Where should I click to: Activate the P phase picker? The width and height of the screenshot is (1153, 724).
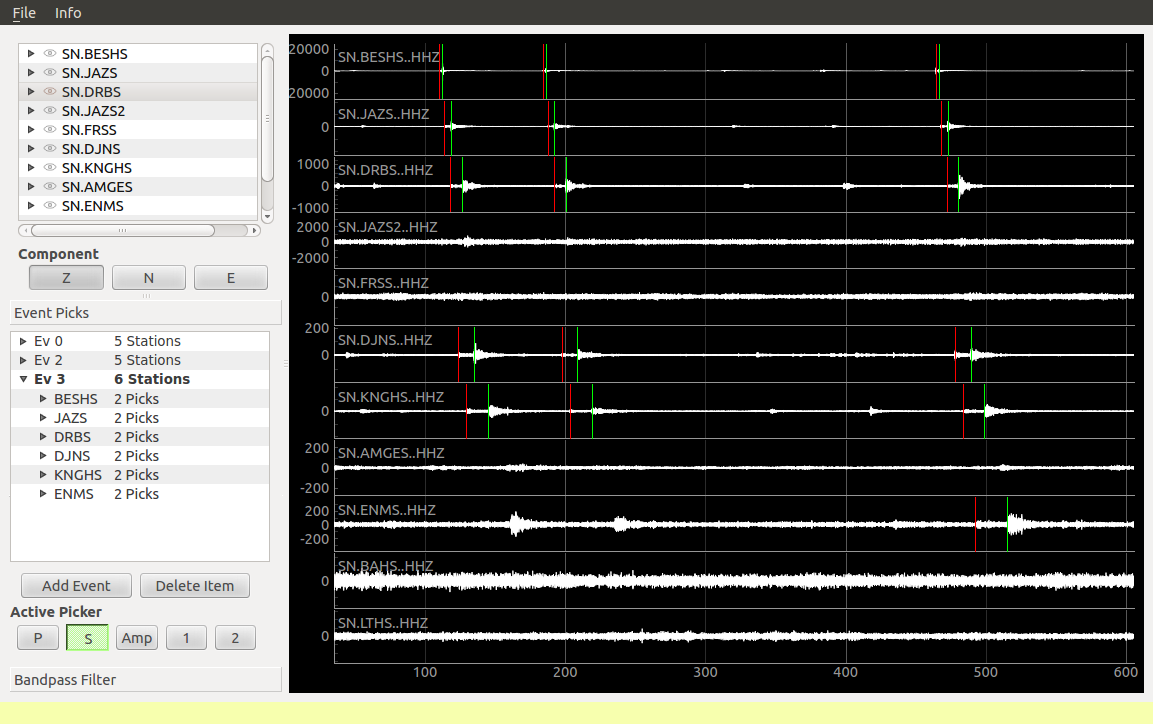[38, 638]
